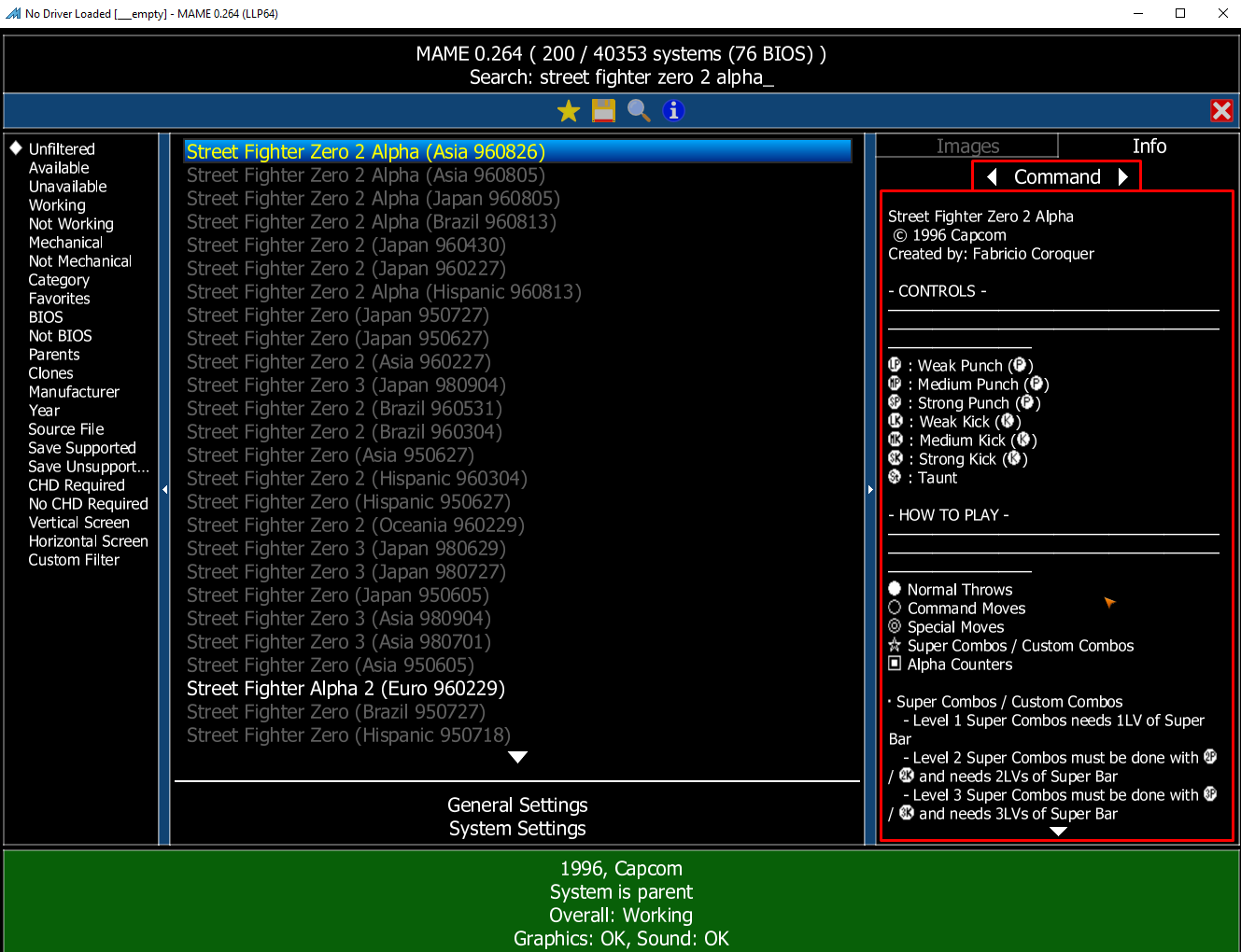Switch to the Info tab
The width and height of the screenshot is (1241, 952).
coord(1149,147)
